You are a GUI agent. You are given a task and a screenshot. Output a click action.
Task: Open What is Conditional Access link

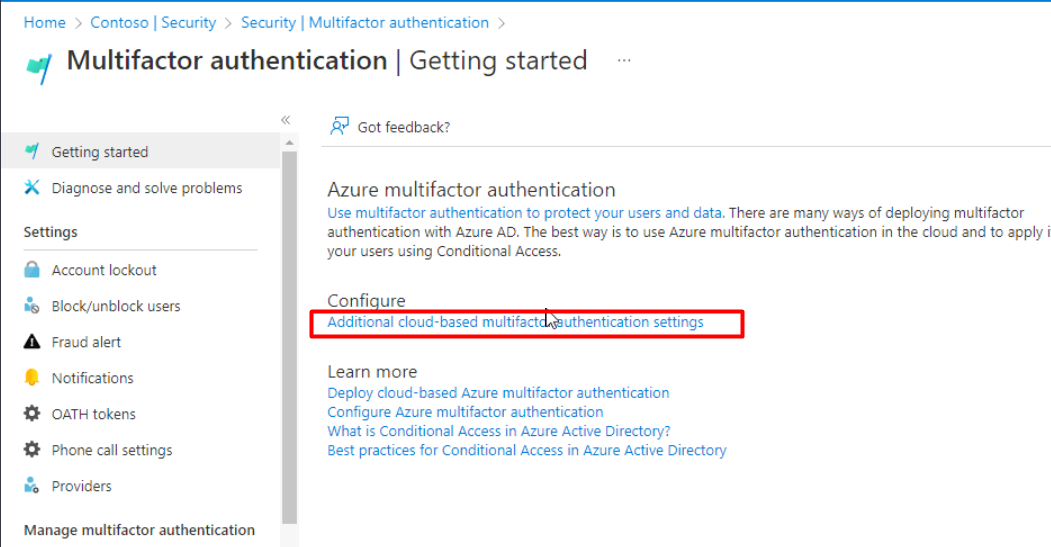tap(499, 431)
